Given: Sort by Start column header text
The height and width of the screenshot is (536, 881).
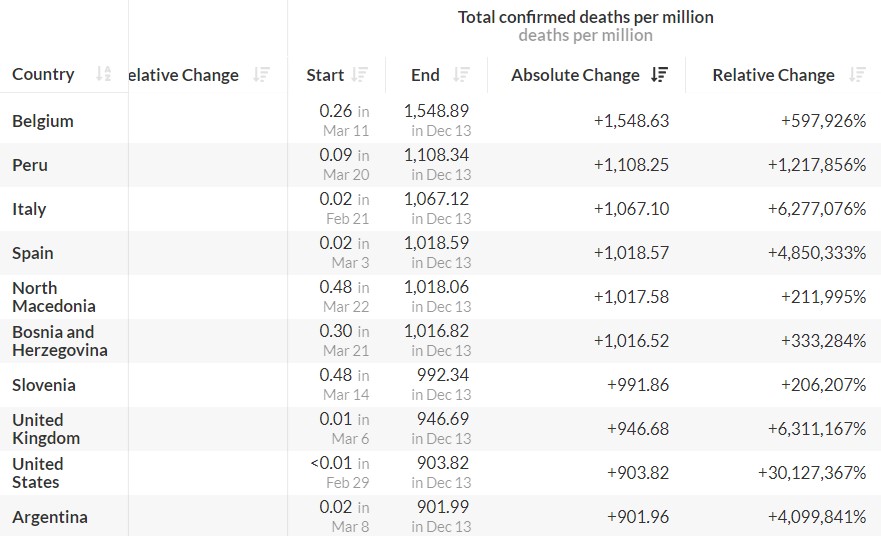Looking at the screenshot, I should coord(325,75).
